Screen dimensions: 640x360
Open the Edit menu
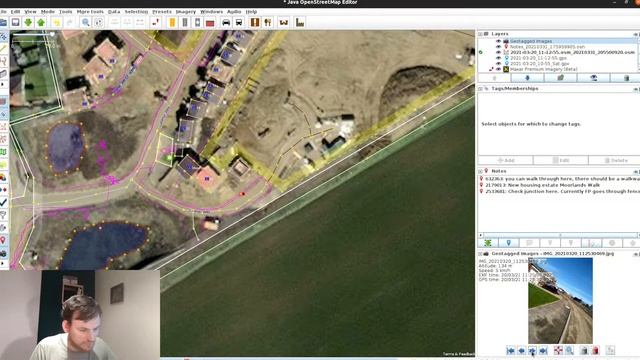16,12
